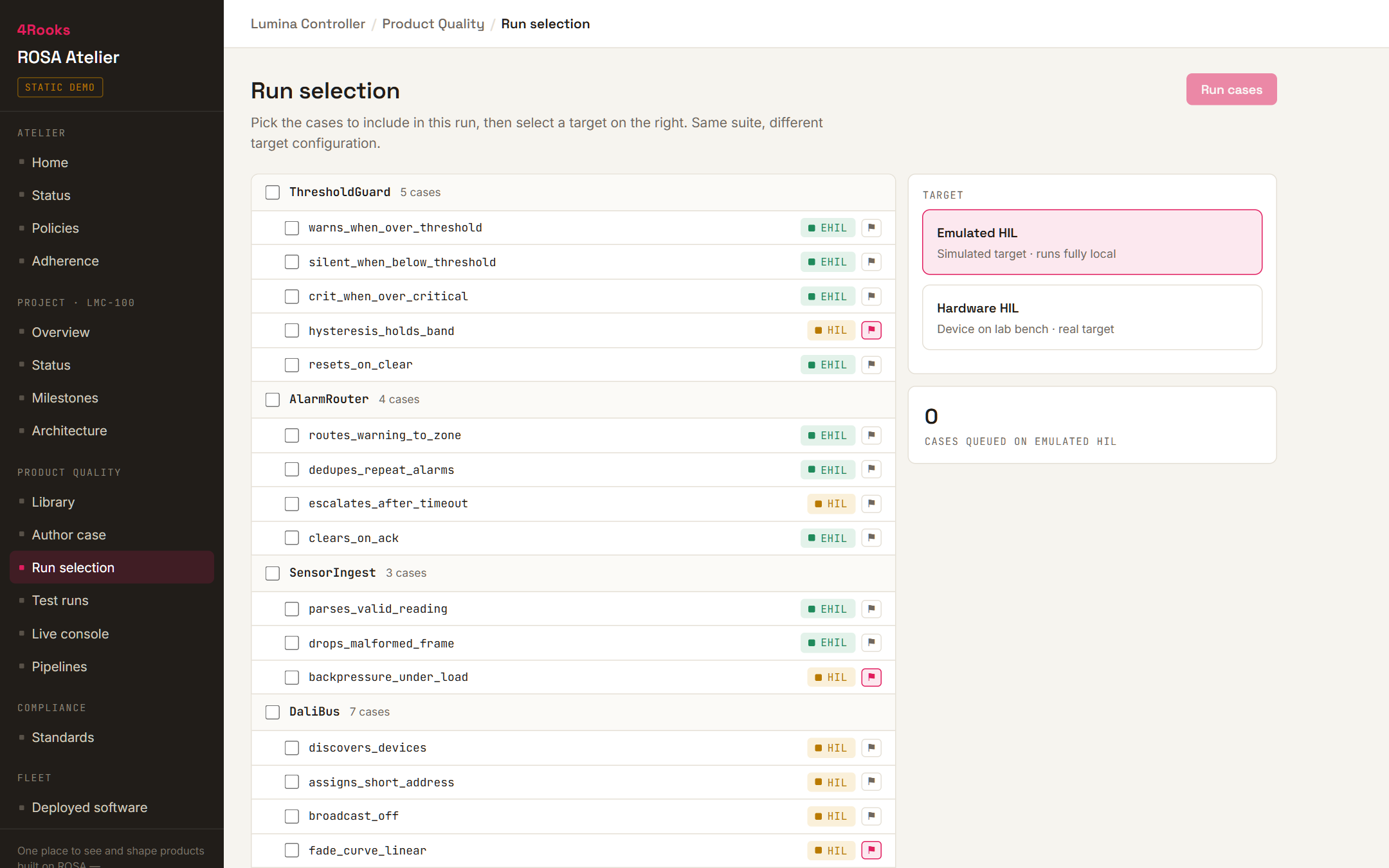Click HIL badge on escalates_after_timeout row

[x=831, y=503]
